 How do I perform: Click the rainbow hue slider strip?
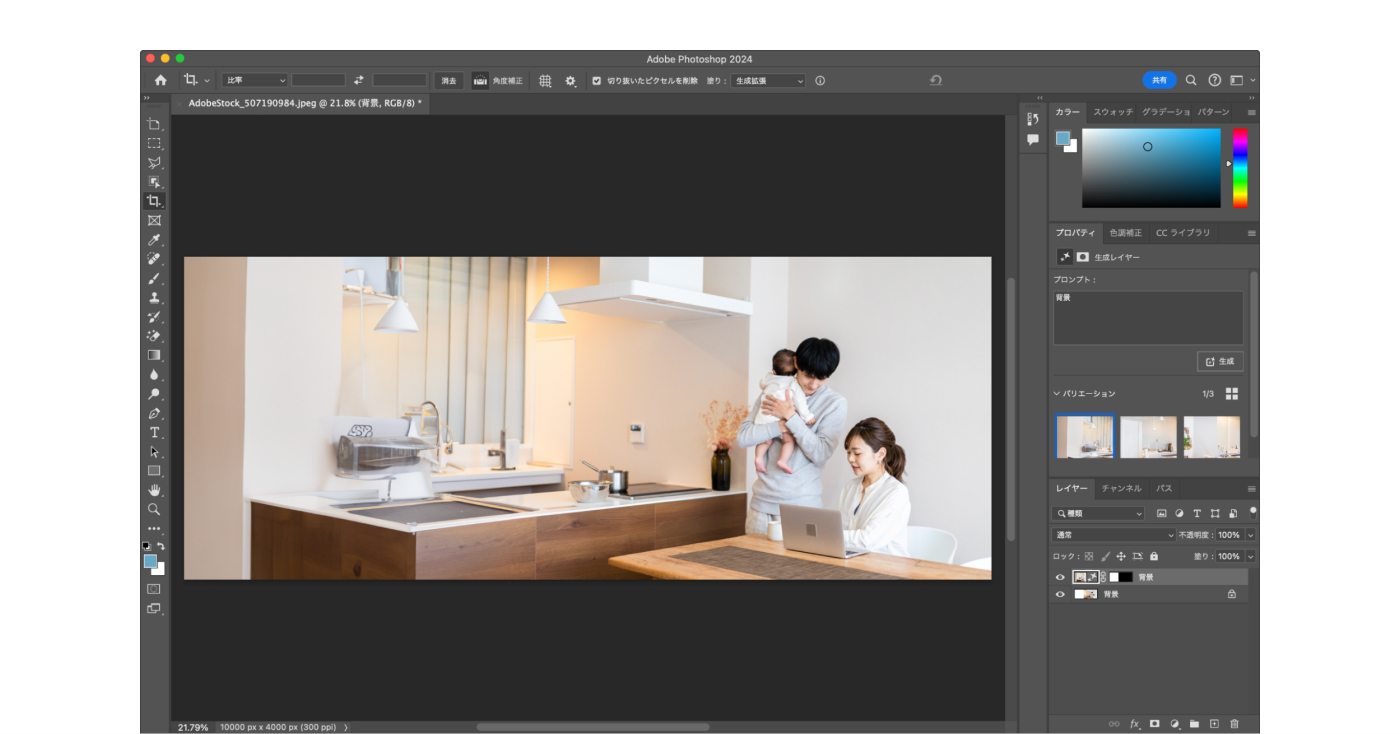point(1240,167)
